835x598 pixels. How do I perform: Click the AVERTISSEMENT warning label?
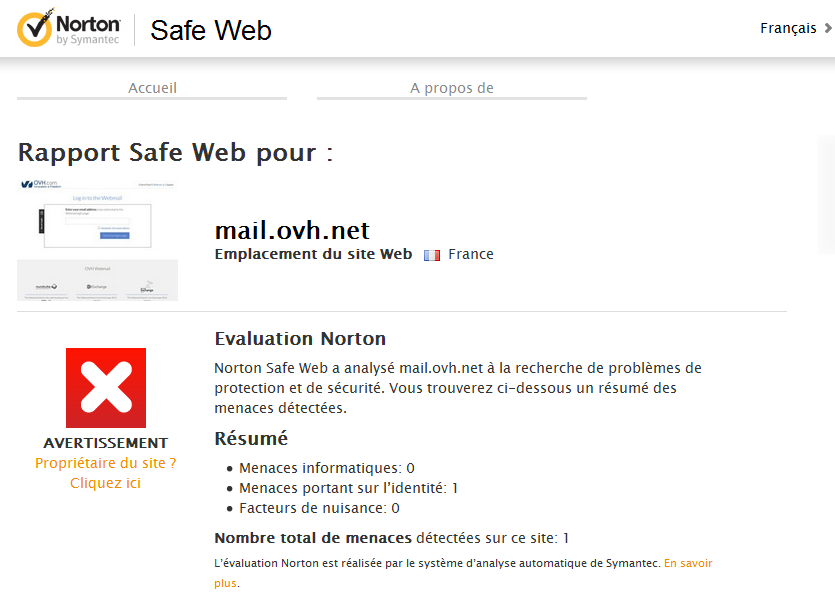pos(106,443)
